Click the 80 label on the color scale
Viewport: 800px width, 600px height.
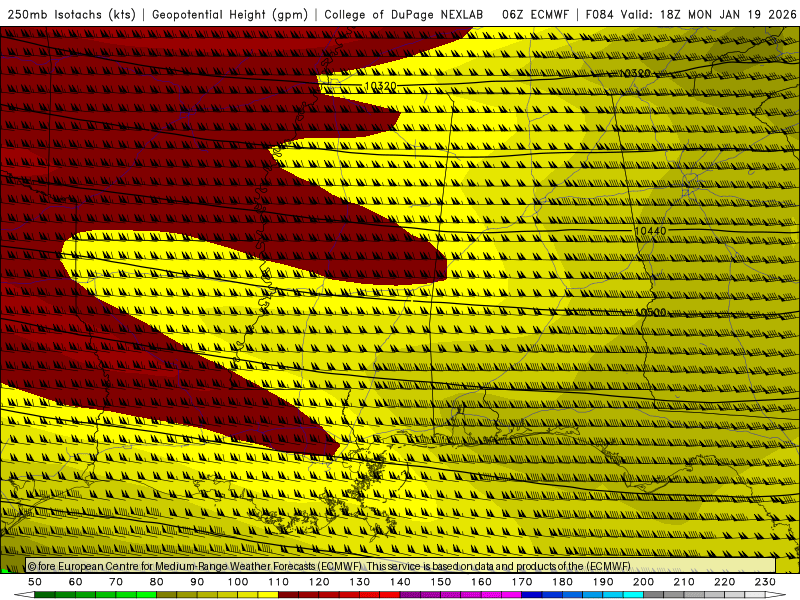[157, 582]
